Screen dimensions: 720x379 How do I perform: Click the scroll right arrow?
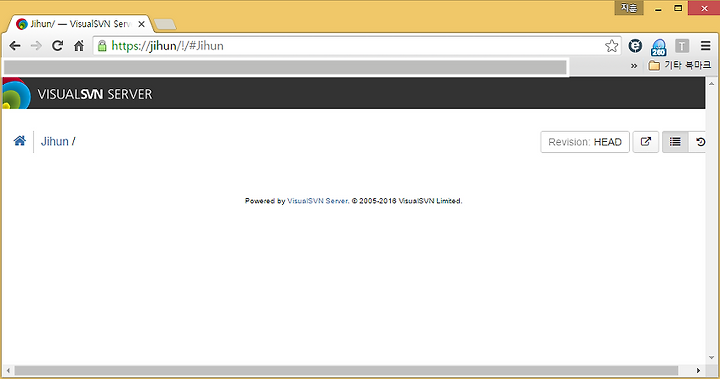pyautogui.click(x=698, y=370)
